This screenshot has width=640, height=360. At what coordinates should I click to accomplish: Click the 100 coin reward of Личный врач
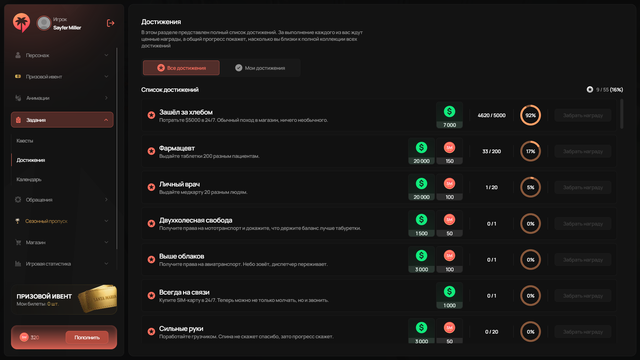pos(449,187)
